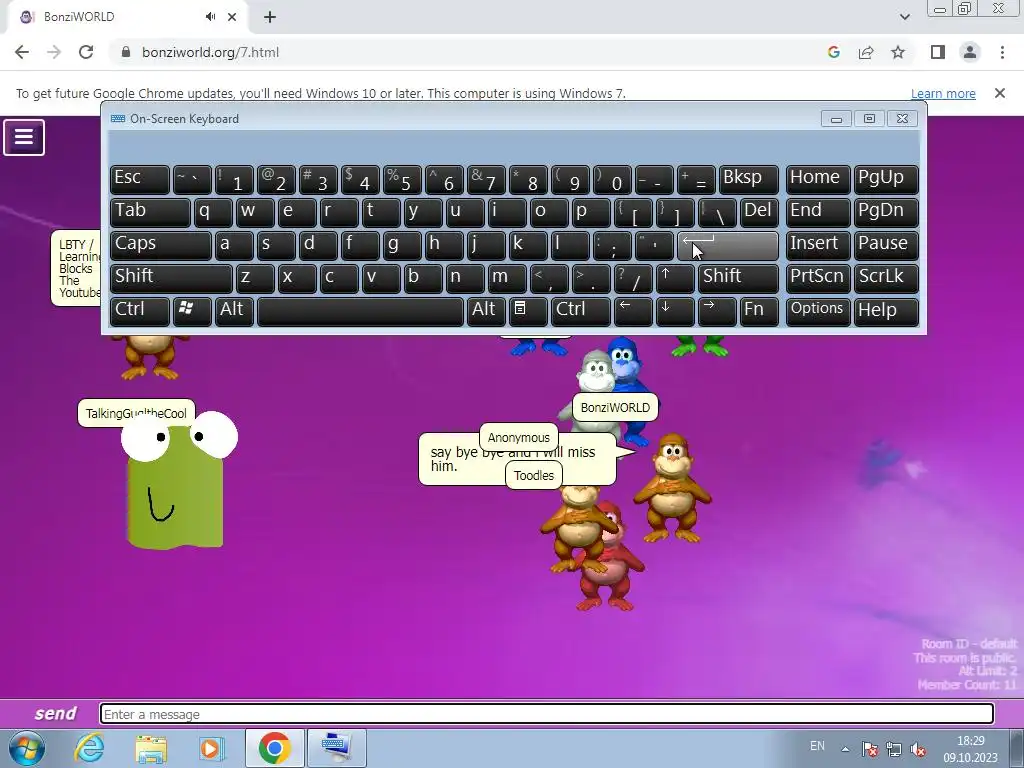This screenshot has height=768, width=1024.
Task: Open the Windows Start button
Action: point(27,748)
